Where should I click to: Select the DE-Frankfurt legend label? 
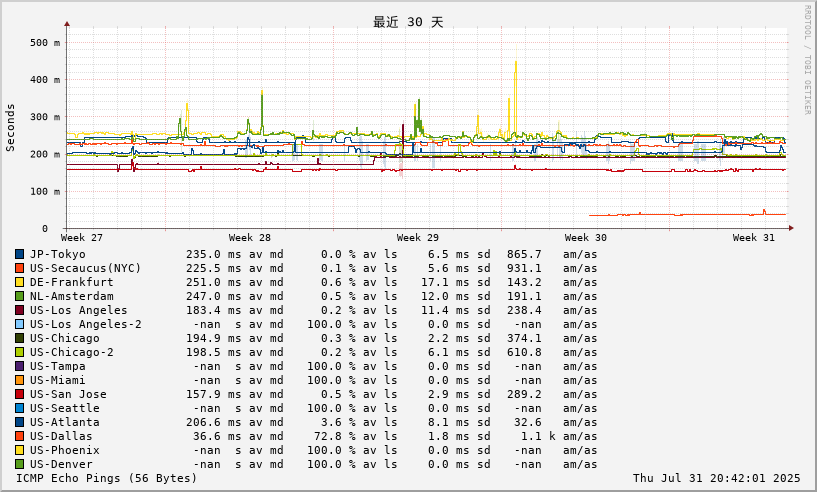[71, 282]
